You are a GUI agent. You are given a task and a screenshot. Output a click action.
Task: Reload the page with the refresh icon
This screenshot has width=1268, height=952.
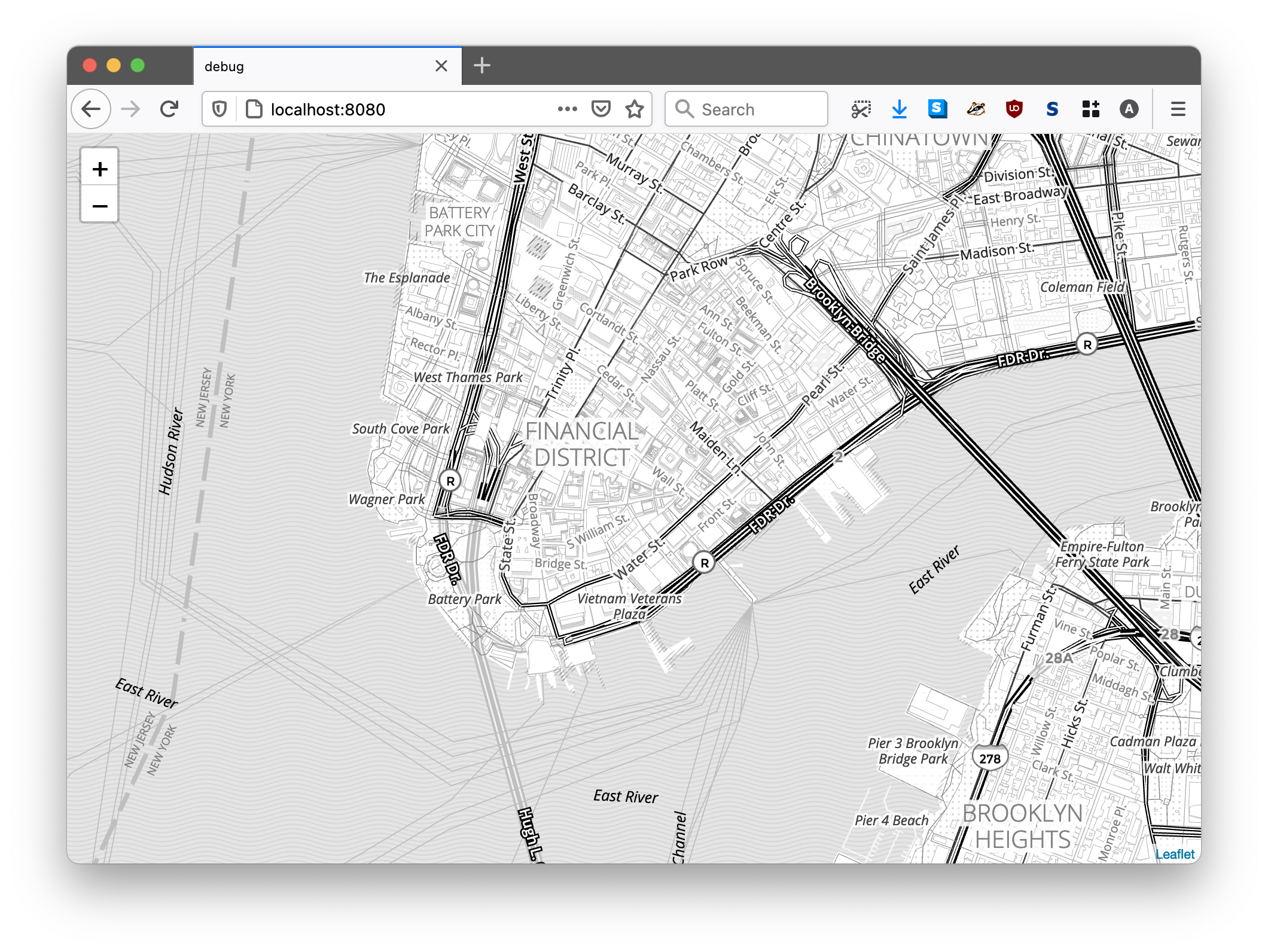click(x=169, y=109)
